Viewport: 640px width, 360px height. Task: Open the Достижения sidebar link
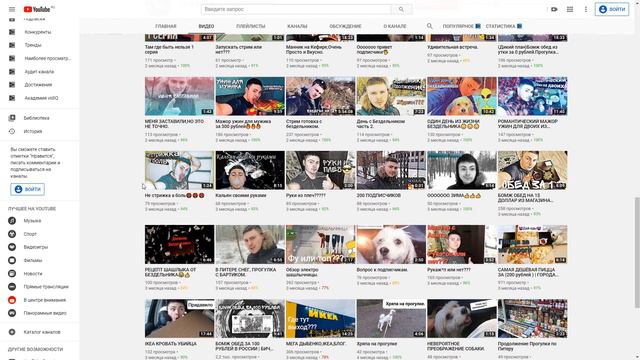point(38,84)
